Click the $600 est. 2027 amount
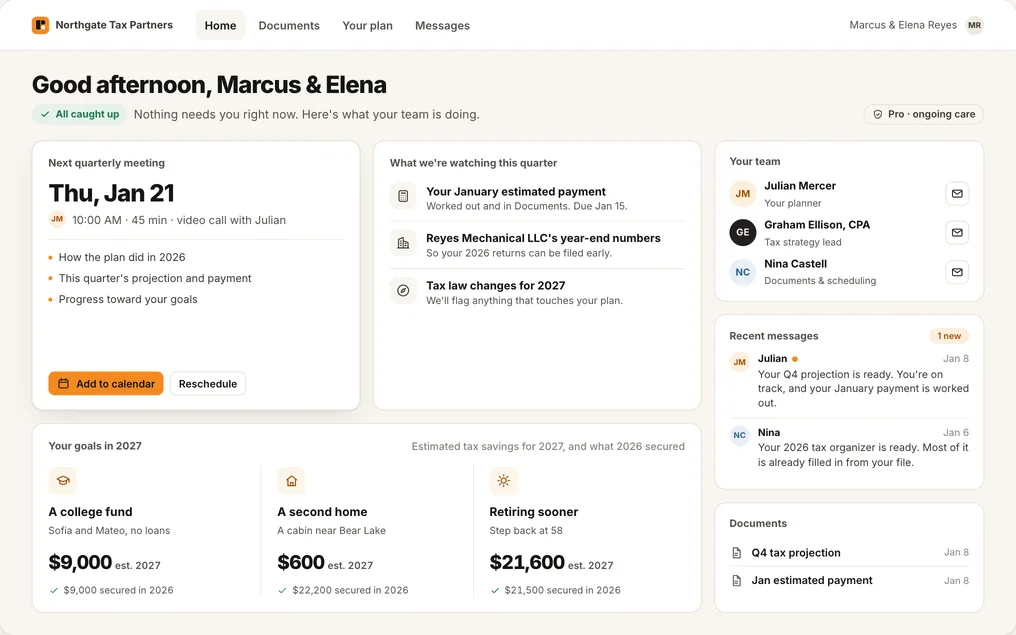Viewport: 1016px width, 635px height. coord(325,562)
